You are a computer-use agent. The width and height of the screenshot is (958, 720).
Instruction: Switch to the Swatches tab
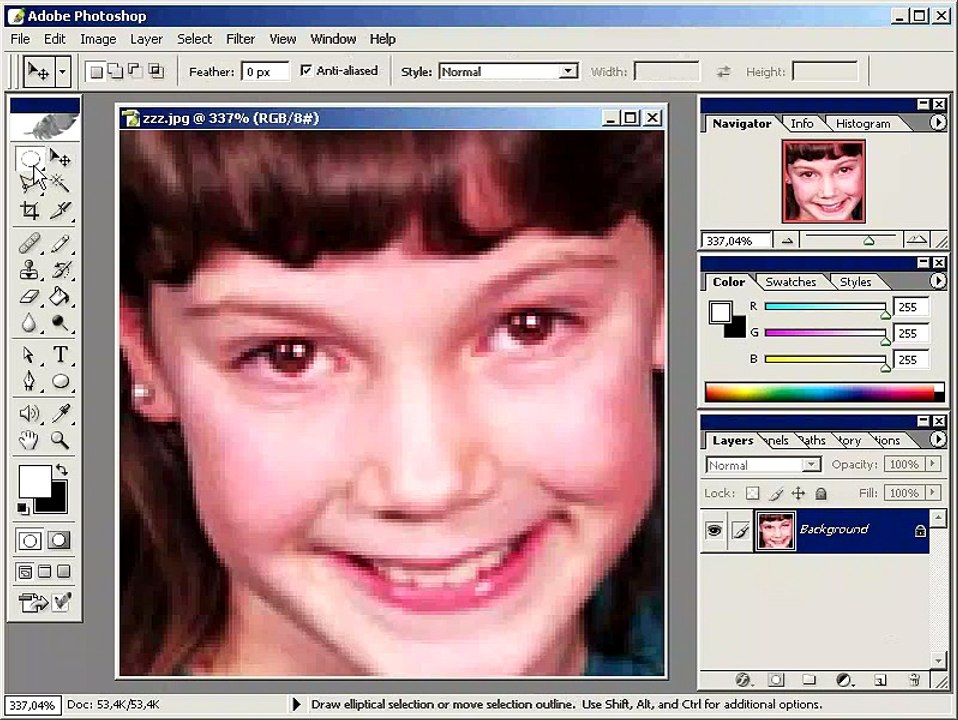point(791,282)
